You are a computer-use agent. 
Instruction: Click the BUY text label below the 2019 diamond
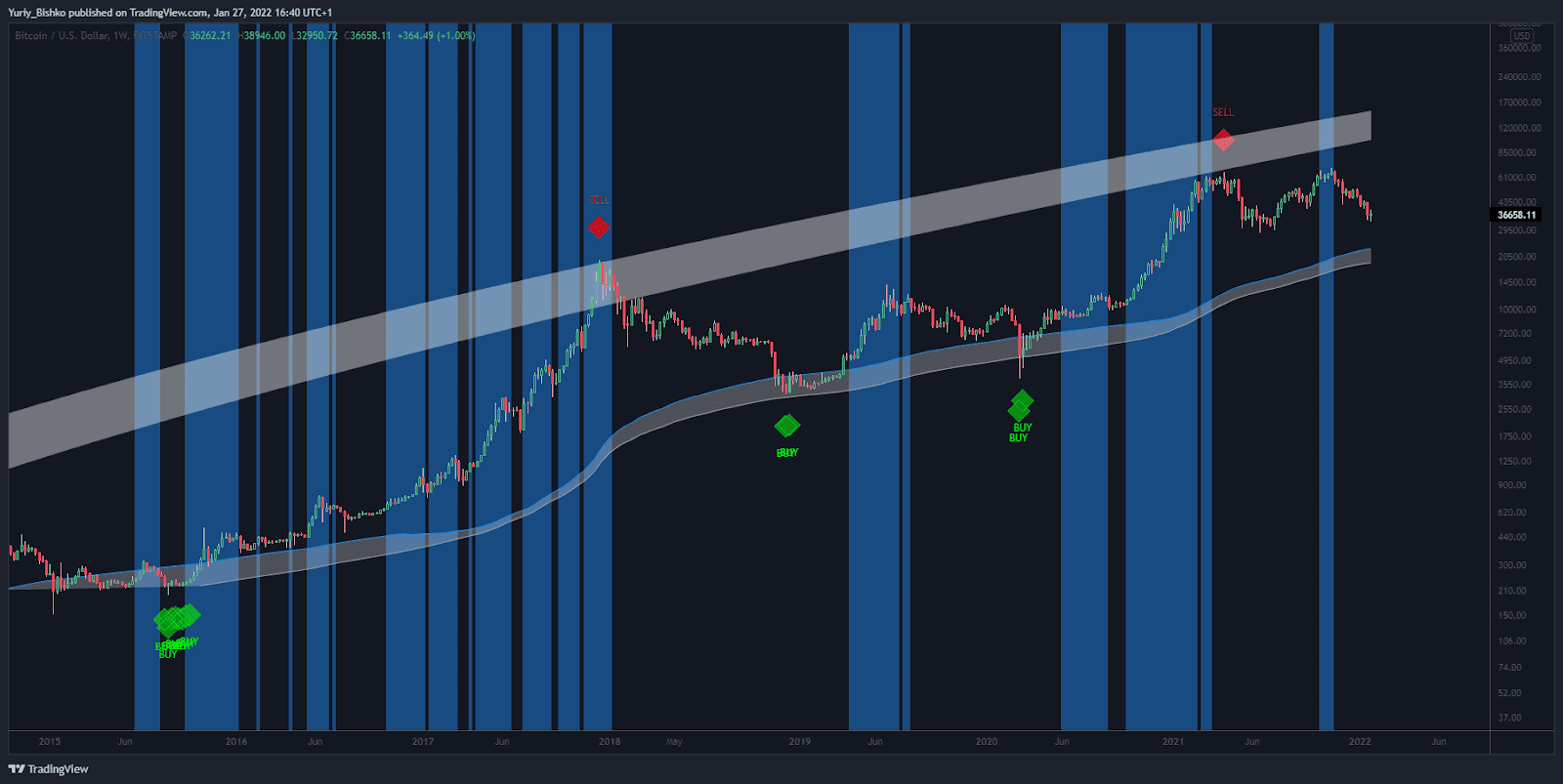click(787, 453)
